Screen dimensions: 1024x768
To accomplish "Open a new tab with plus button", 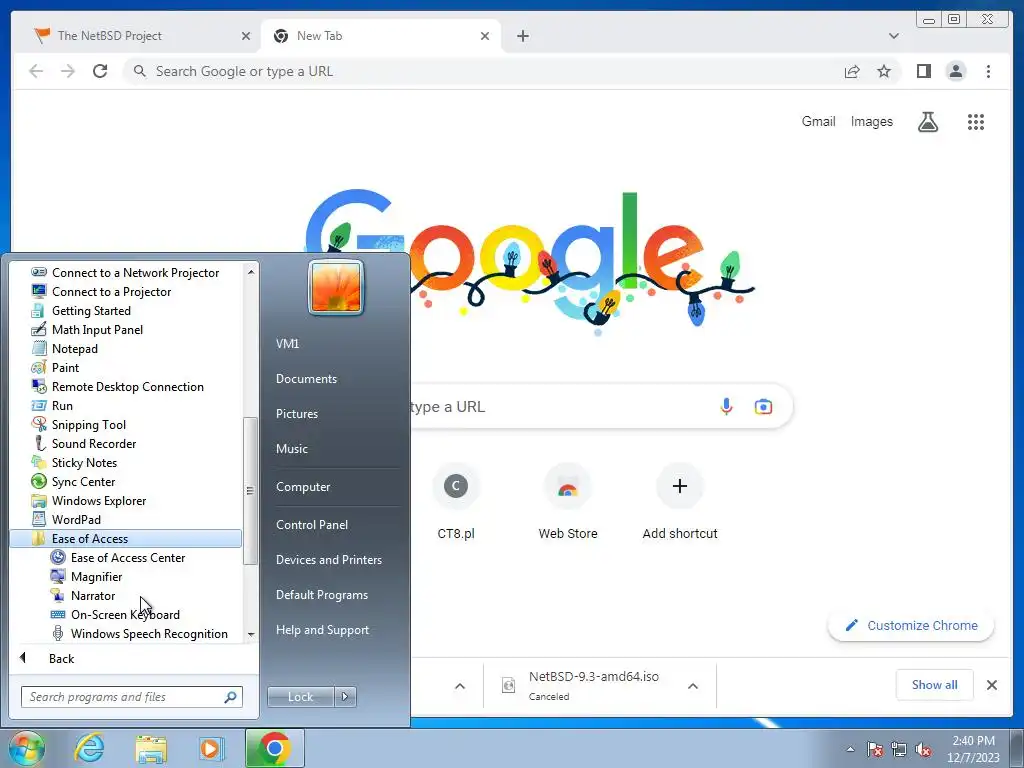I will pos(522,36).
